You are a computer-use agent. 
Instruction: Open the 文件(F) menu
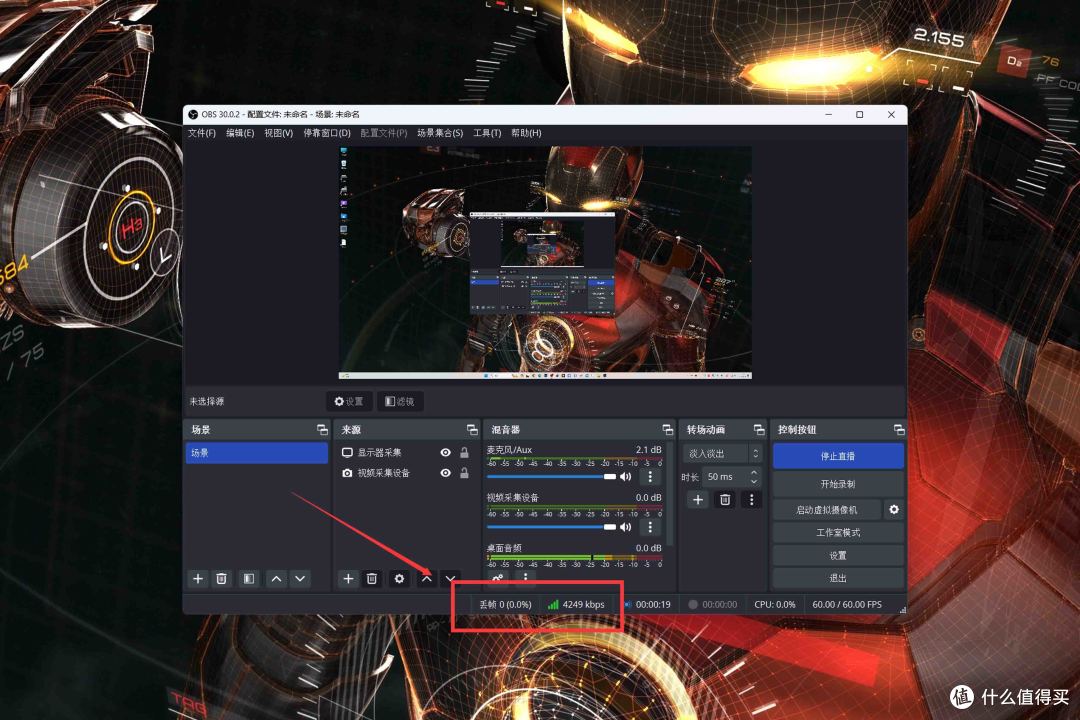click(202, 133)
